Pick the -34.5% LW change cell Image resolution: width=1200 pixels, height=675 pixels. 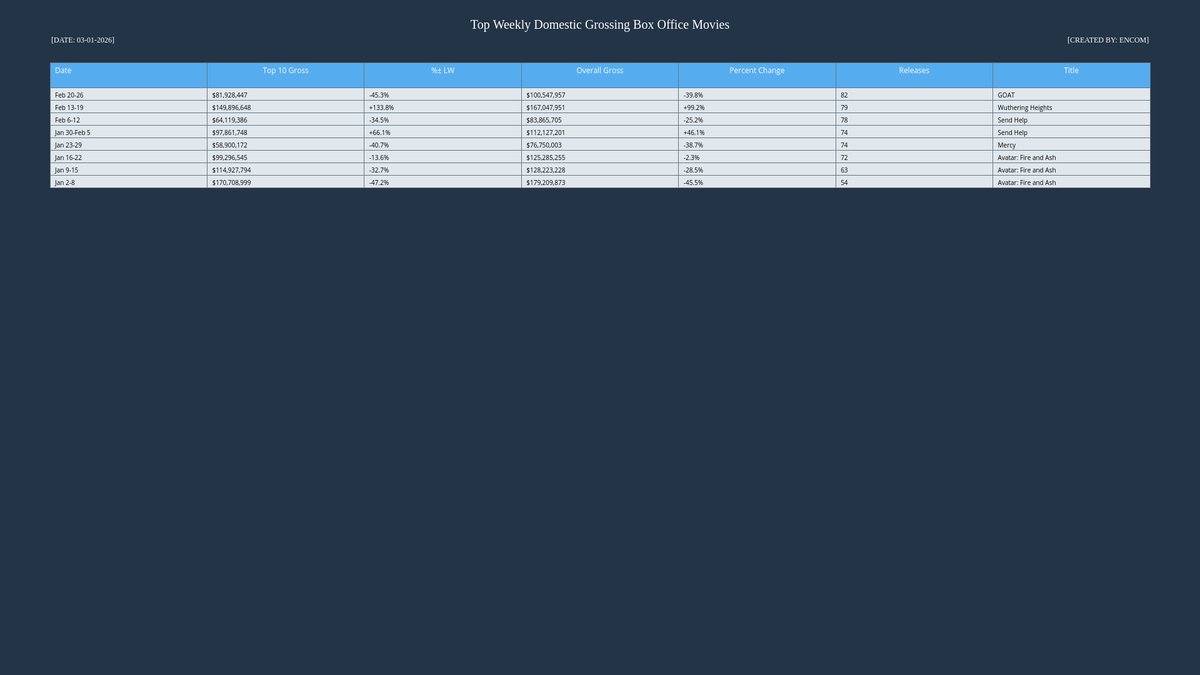442,120
